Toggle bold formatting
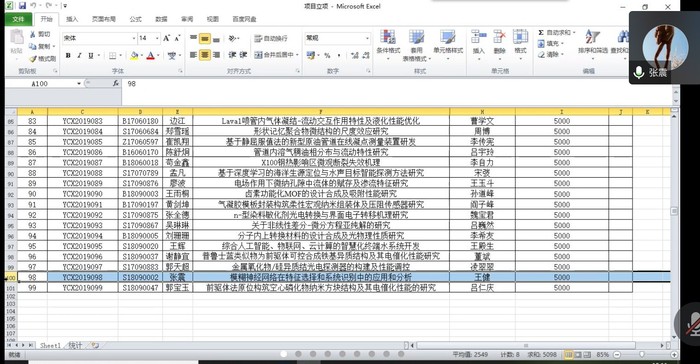Screen dimensions: 700x364 (x=68, y=55)
